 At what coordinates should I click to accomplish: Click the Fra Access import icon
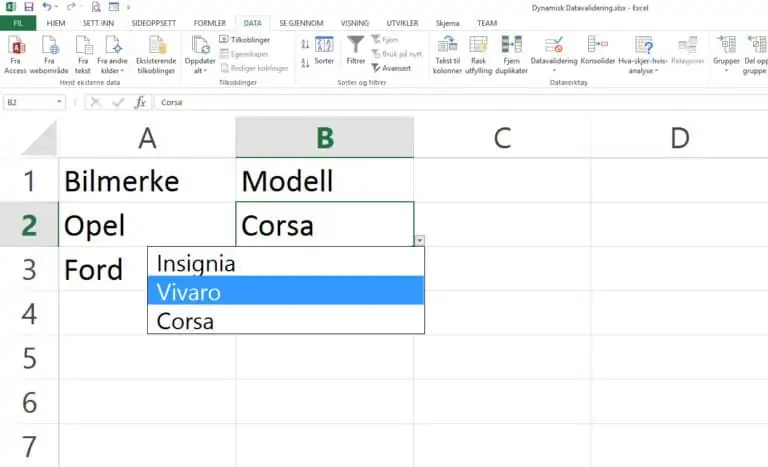[16, 47]
